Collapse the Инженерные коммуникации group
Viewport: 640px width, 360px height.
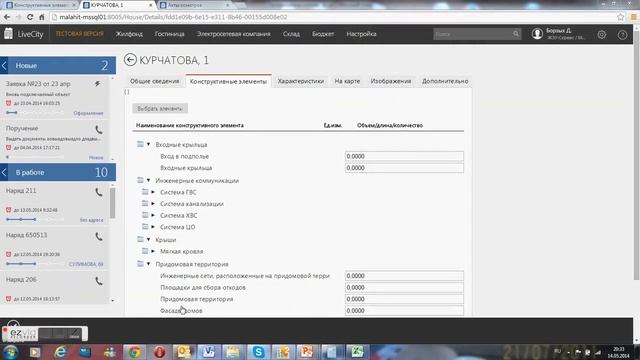click(x=149, y=180)
